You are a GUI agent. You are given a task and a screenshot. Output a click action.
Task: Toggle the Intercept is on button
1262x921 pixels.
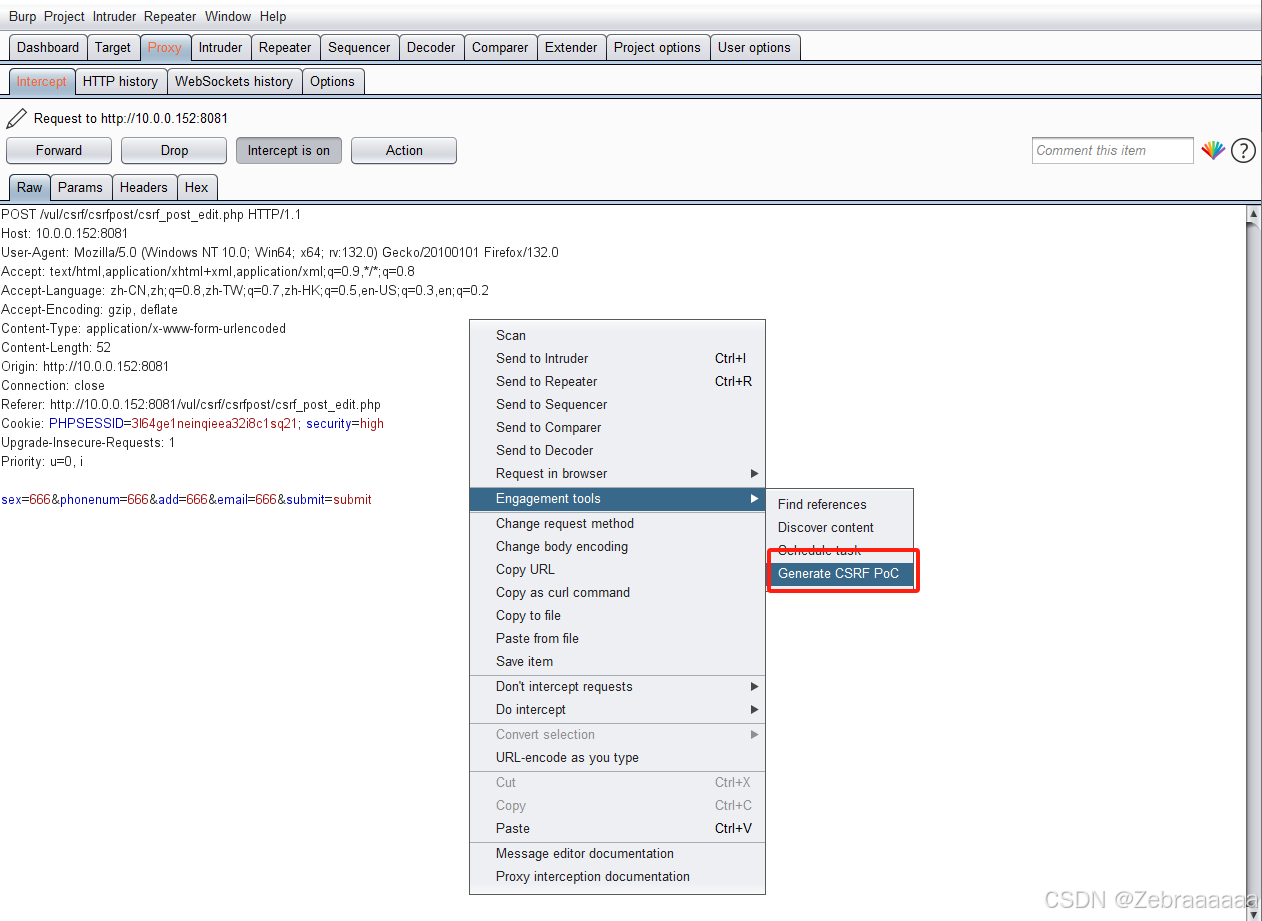click(x=289, y=150)
